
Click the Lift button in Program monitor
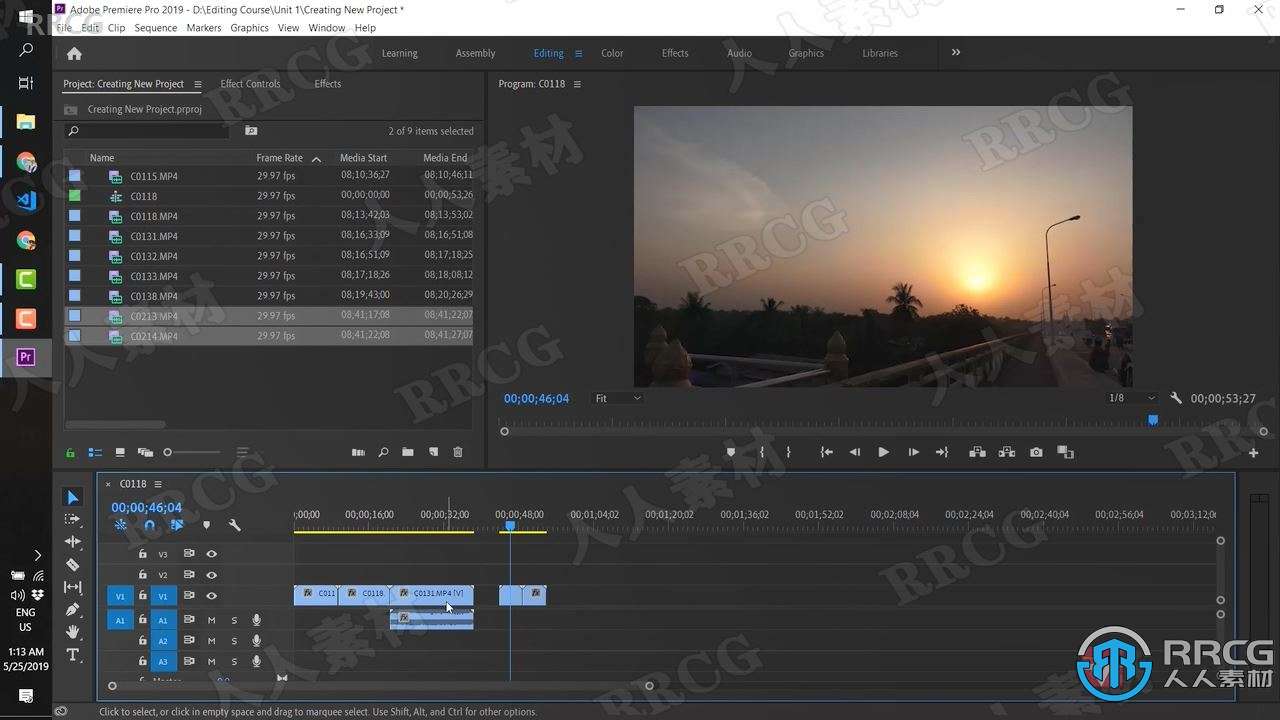[x=977, y=452]
